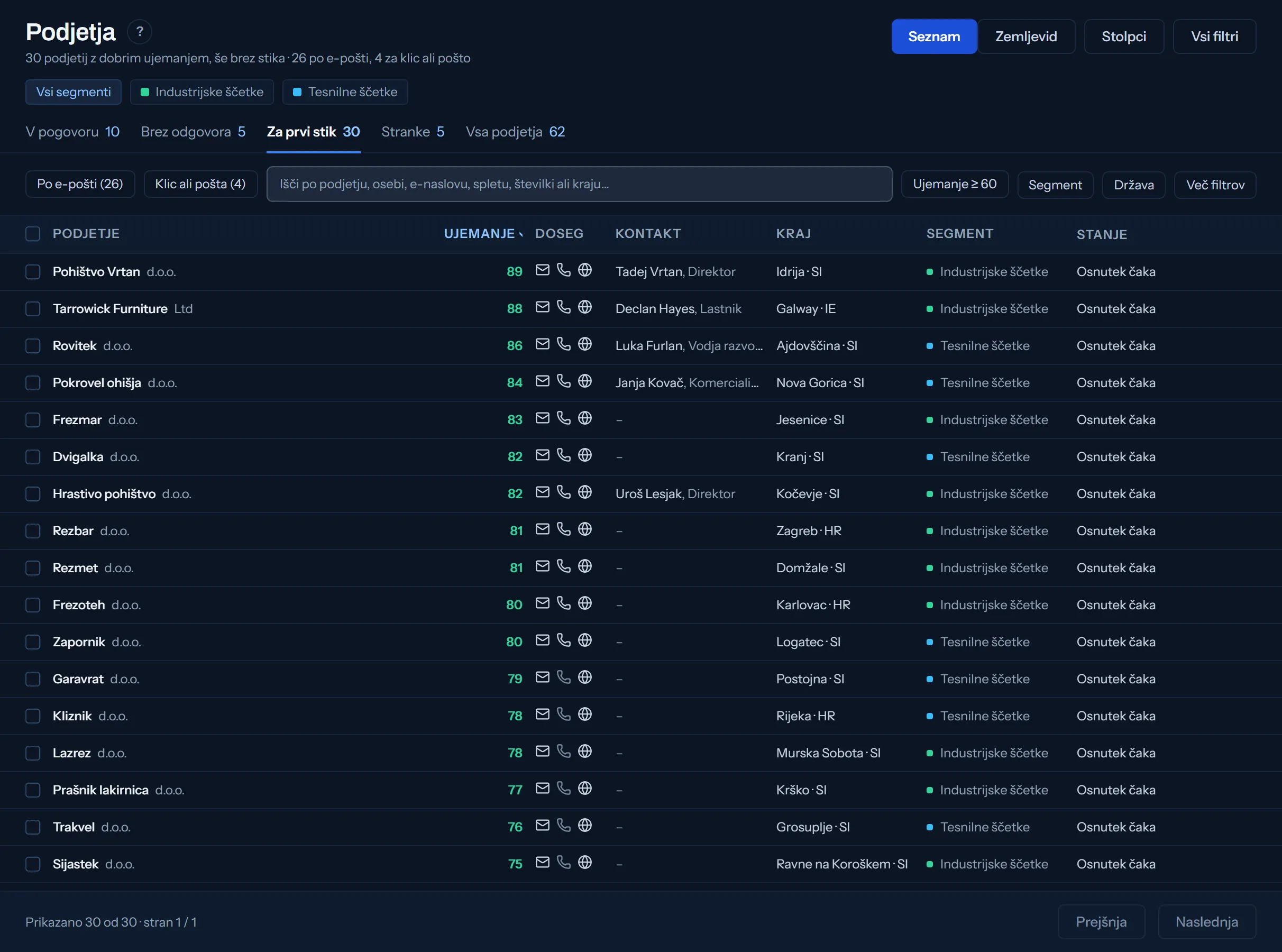Open the Država filter dropdown
This screenshot has height=952, width=1282.
[x=1133, y=185]
